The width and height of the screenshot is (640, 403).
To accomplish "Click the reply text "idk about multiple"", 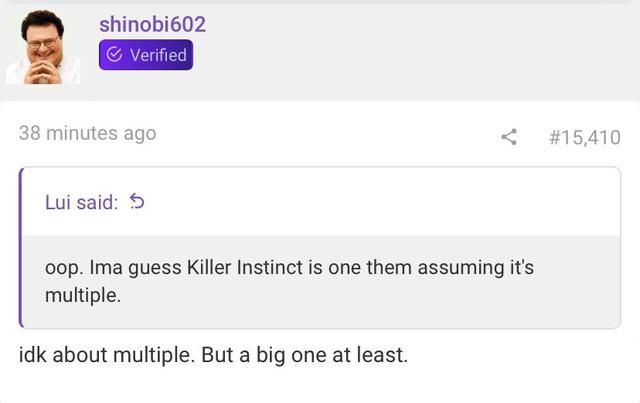I will (102, 356).
